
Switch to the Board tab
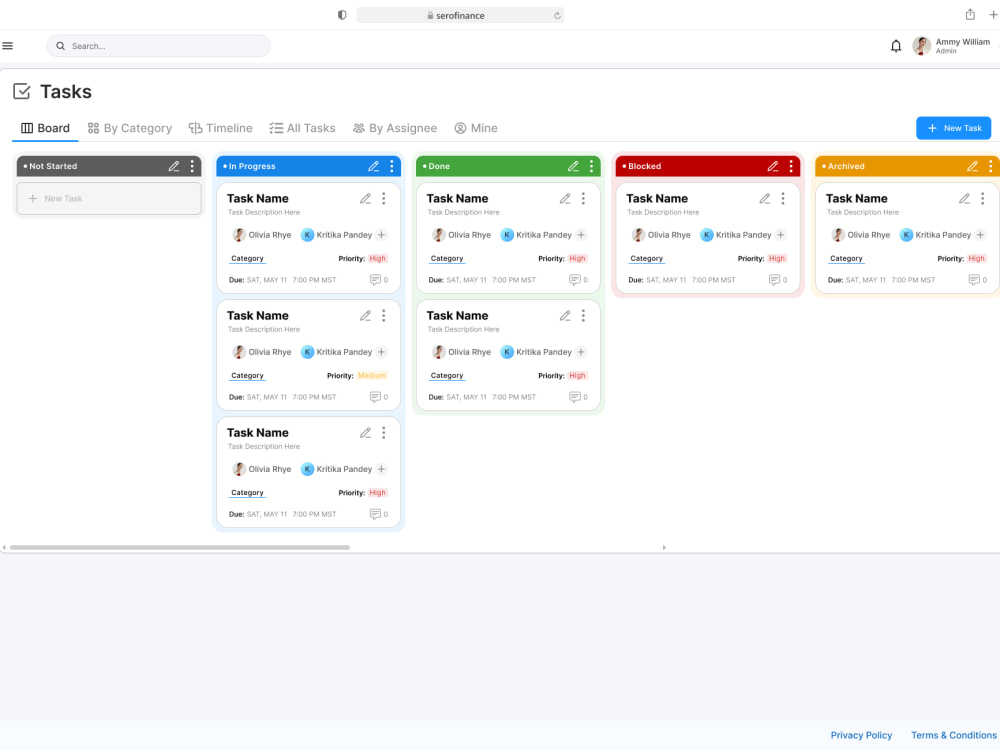click(45, 128)
